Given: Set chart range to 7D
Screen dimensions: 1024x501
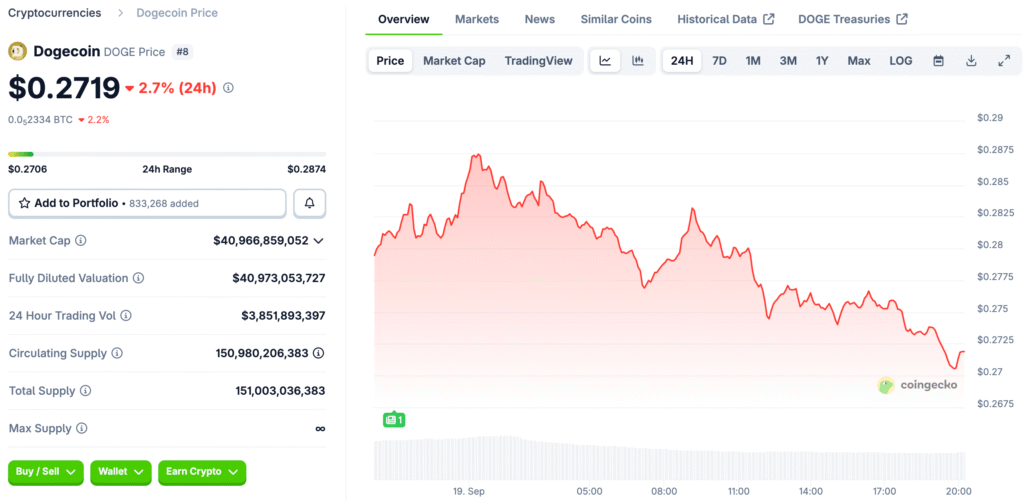Looking at the screenshot, I should pyautogui.click(x=719, y=61).
